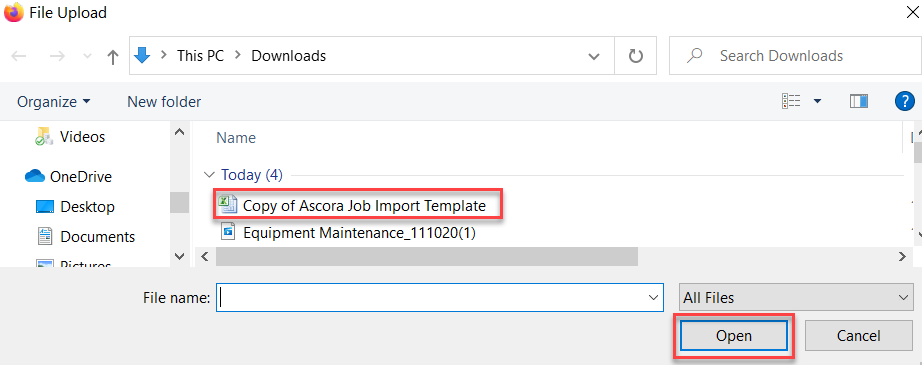Select Copy of Ascora Job Import Template file

[x=359, y=205]
